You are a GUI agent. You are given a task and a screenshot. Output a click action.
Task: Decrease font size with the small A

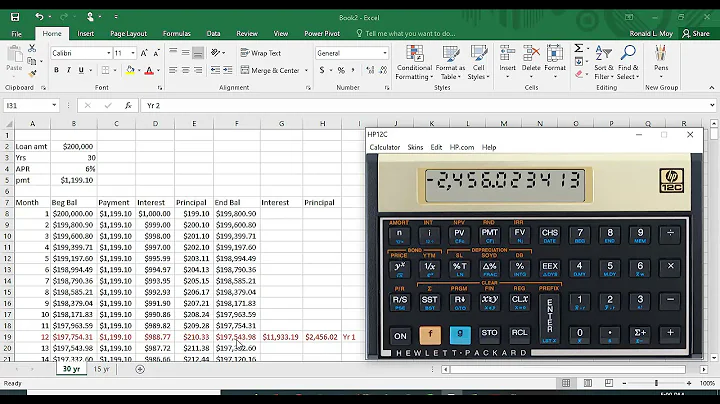[156, 53]
